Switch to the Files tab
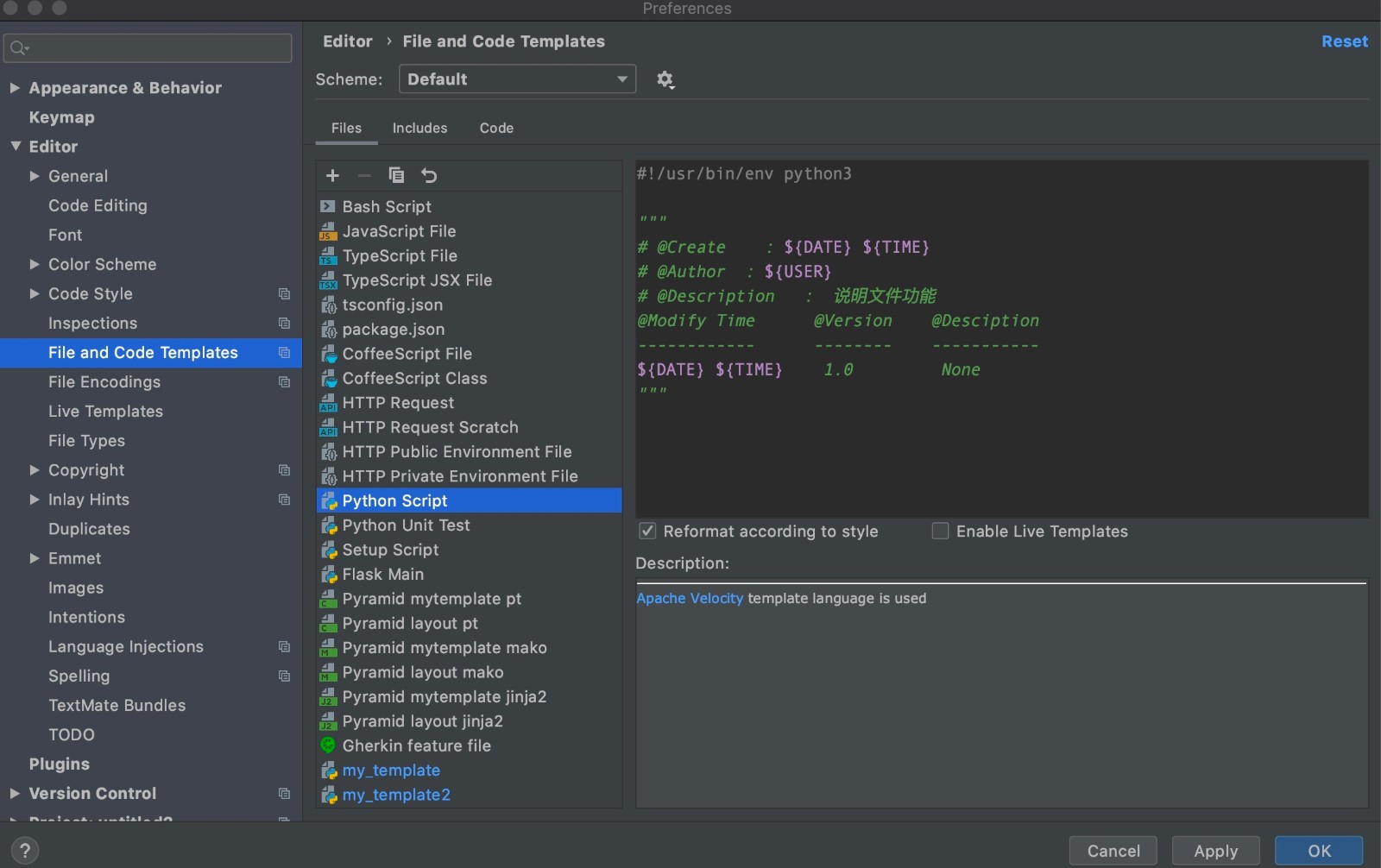 (346, 128)
